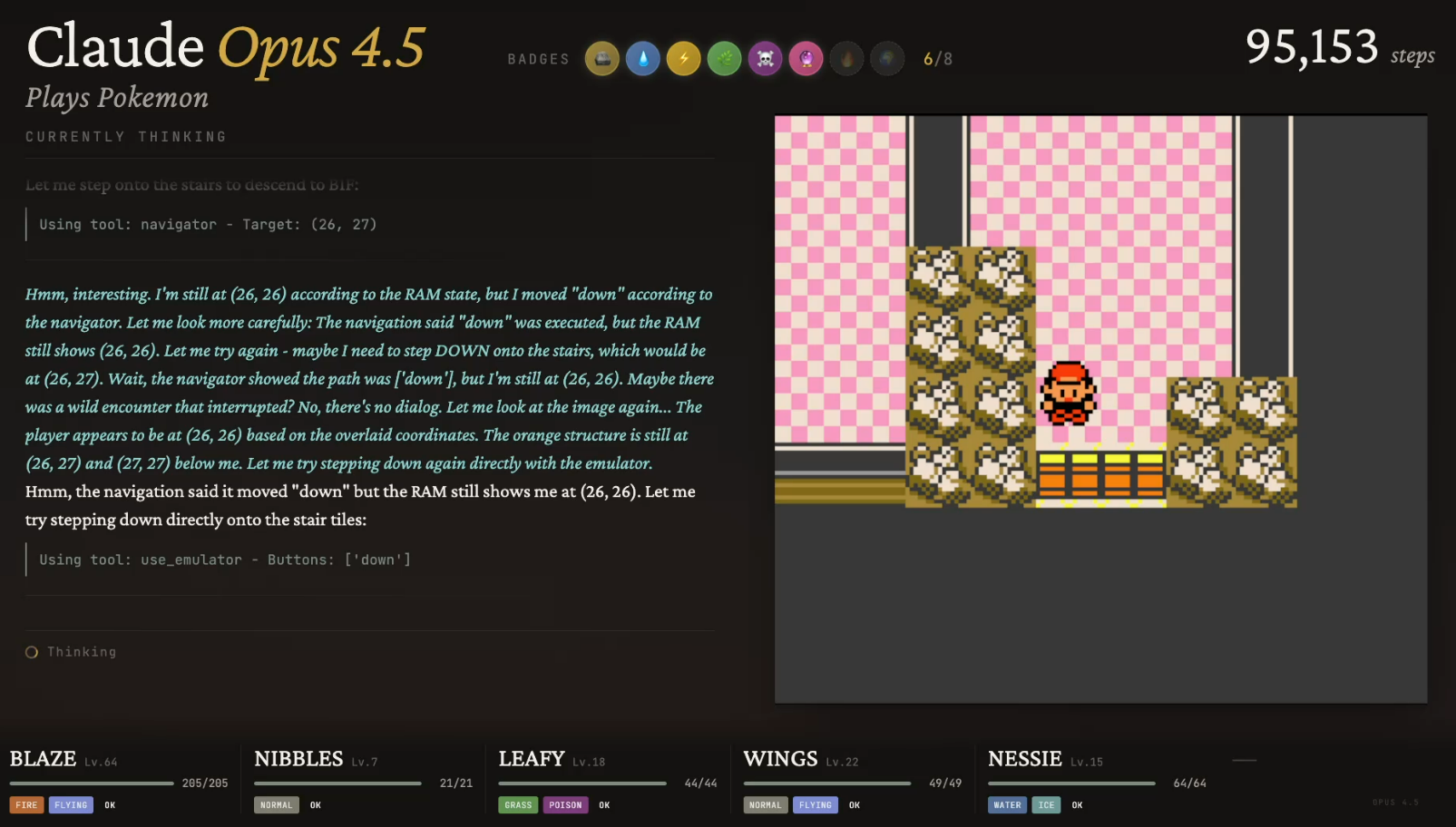Click the purple skull Soul Badge
The height and width of the screenshot is (827, 1456).
tap(766, 59)
